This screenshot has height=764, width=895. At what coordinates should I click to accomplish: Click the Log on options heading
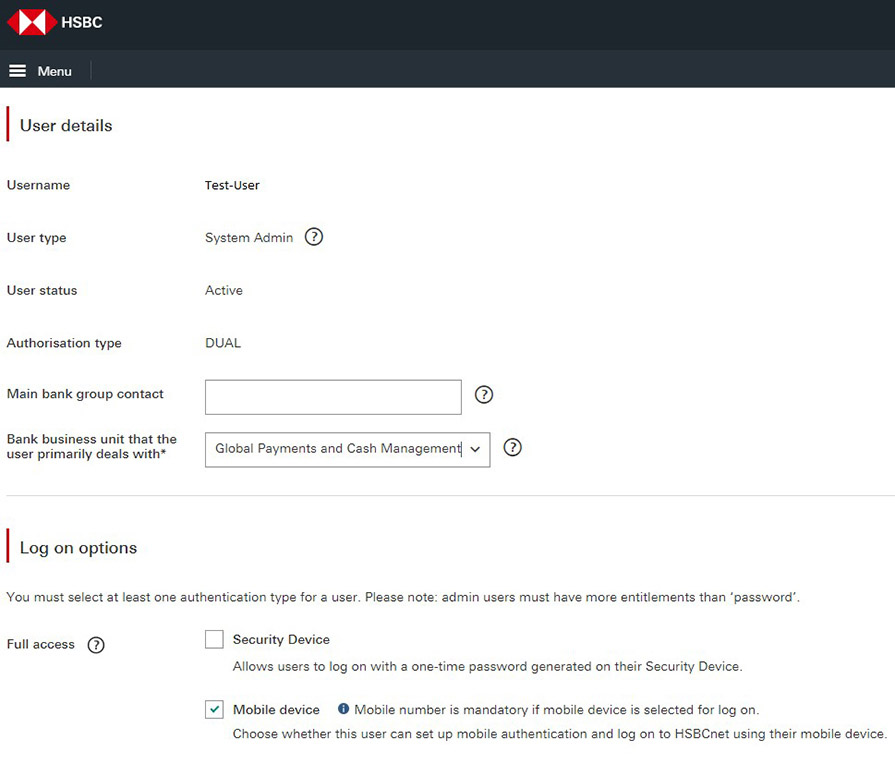pyautogui.click(x=78, y=548)
